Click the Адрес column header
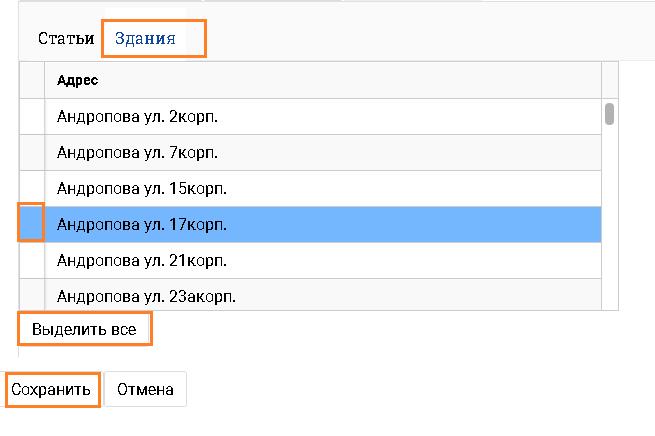The image size is (655, 436). point(322,80)
